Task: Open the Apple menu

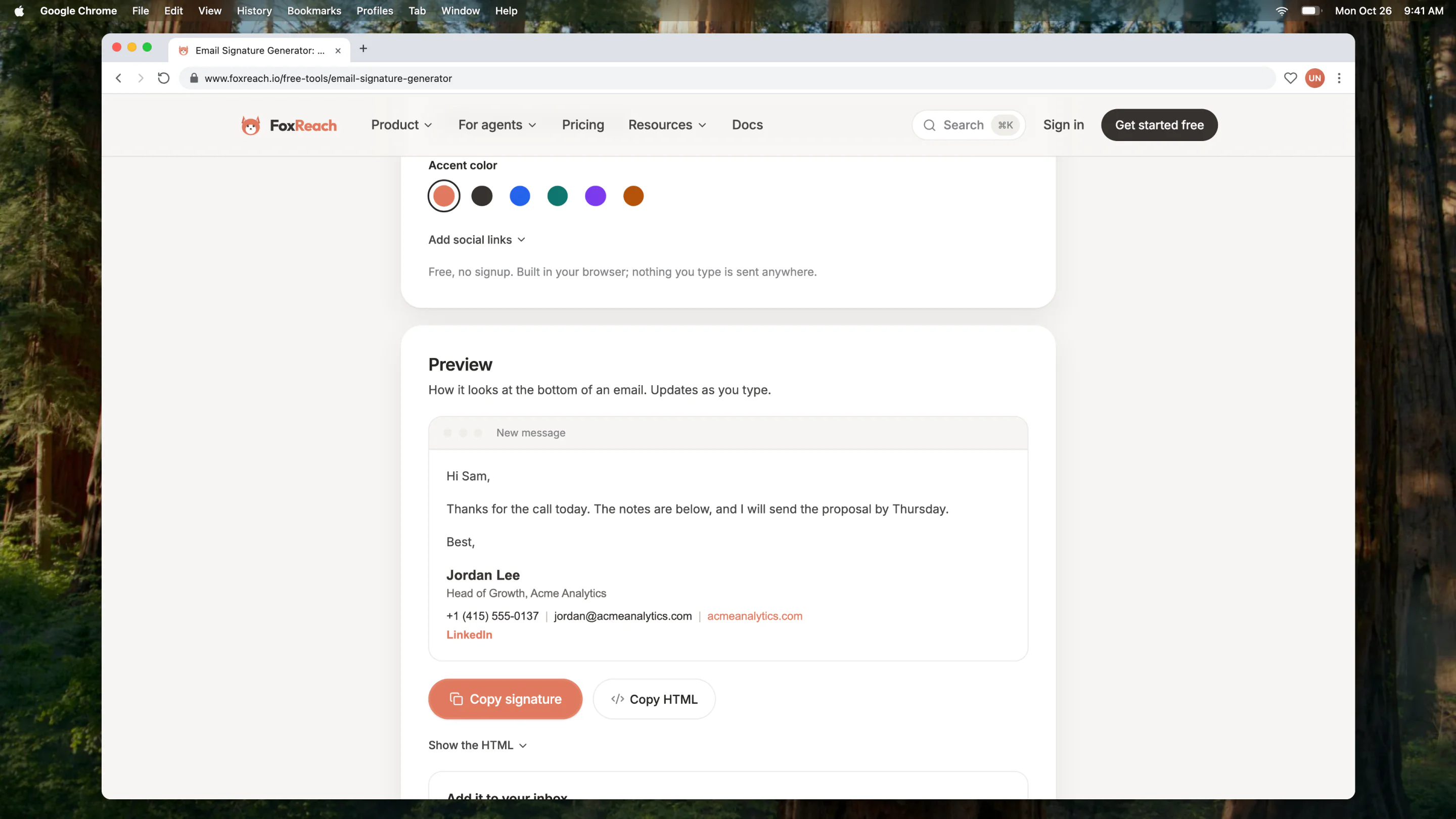Action: click(19, 11)
